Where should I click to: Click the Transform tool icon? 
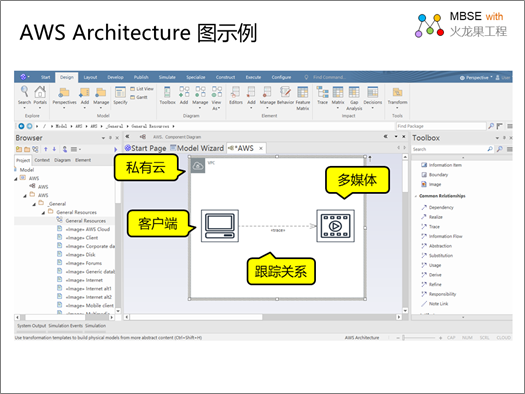click(x=397, y=92)
